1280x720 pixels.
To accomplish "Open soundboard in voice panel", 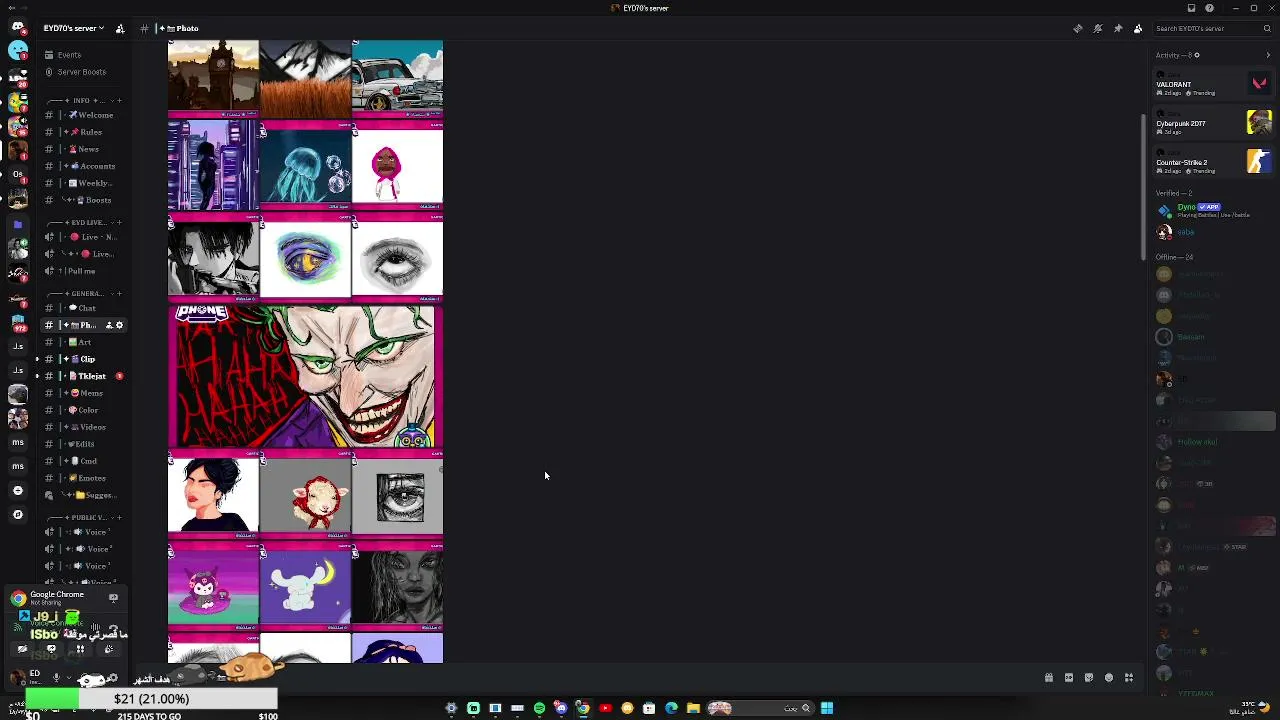I will 109,649.
